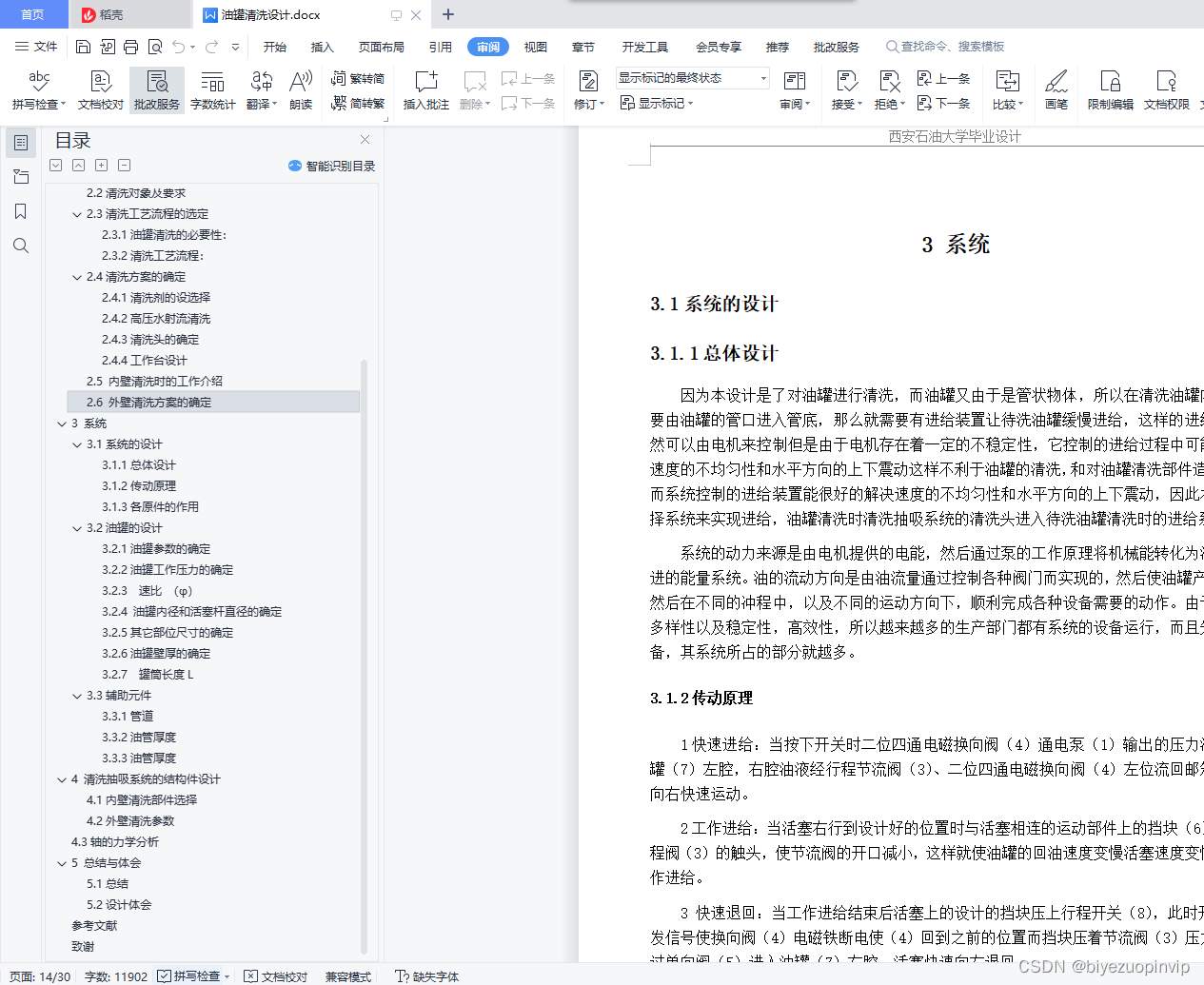The width and height of the screenshot is (1204, 985).
Task: Convert text with 繁转简
Action: pyautogui.click(x=358, y=79)
